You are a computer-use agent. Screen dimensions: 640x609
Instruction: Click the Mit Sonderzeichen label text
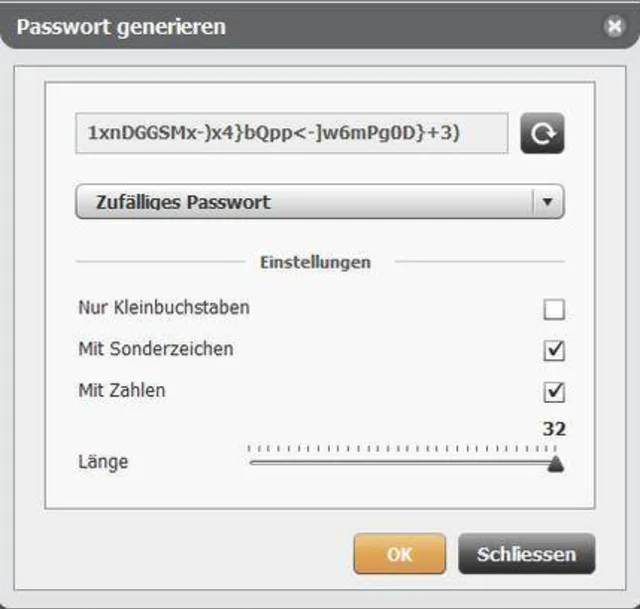click(156, 349)
